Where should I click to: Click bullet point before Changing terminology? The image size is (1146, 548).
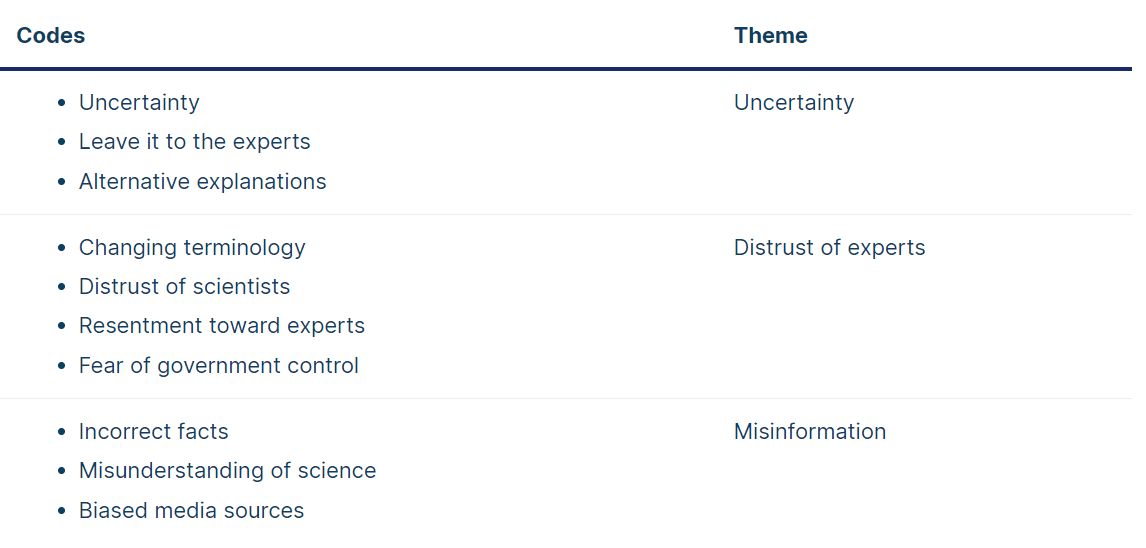61,248
